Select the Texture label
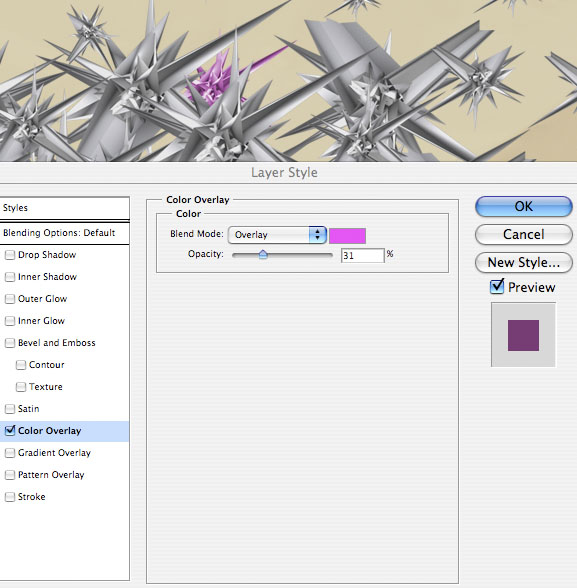The image size is (577, 588). pyautogui.click(x=46, y=387)
